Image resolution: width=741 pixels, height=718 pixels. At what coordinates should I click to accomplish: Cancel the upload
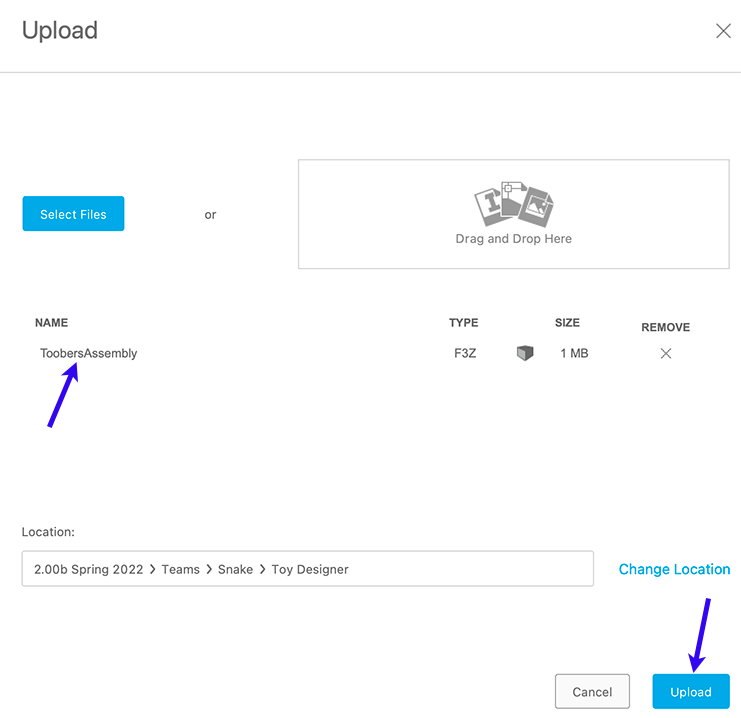pyautogui.click(x=592, y=692)
